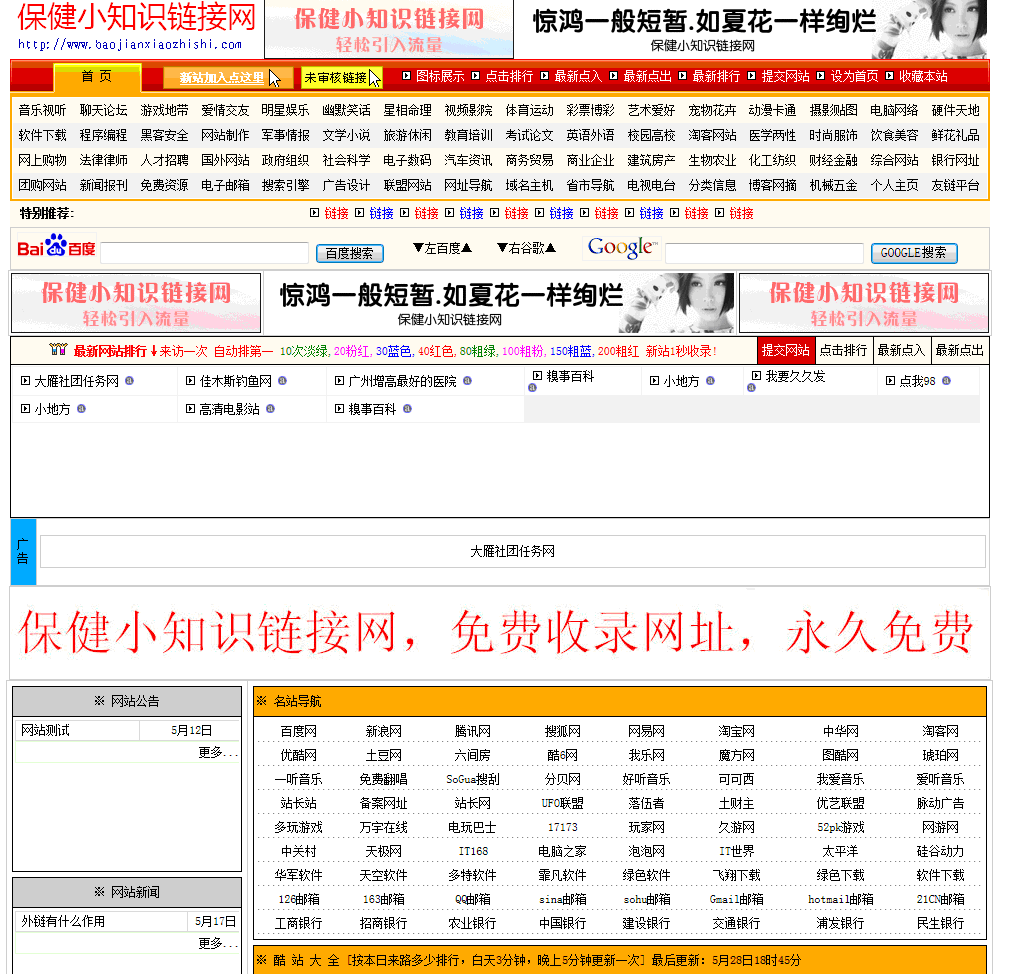Click the small icon after 佳木斯钓鱼网
The image size is (1019, 974).
(282, 381)
